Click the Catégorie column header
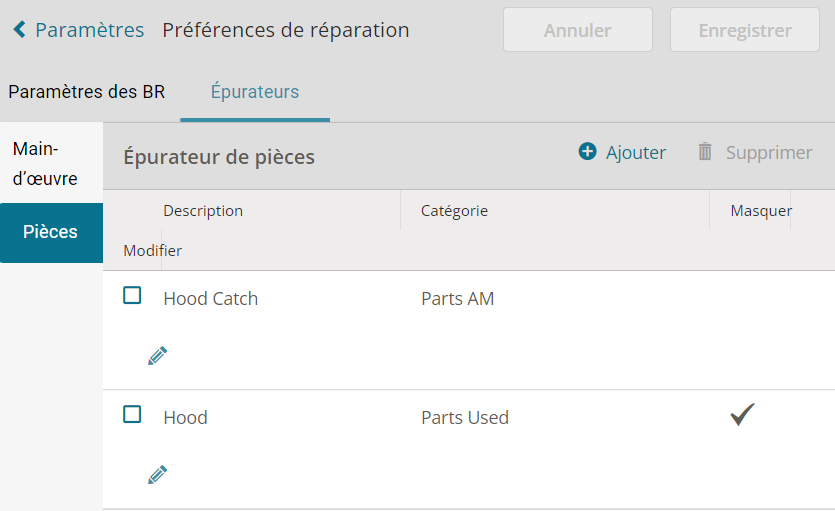This screenshot has height=511, width=835. click(x=454, y=211)
